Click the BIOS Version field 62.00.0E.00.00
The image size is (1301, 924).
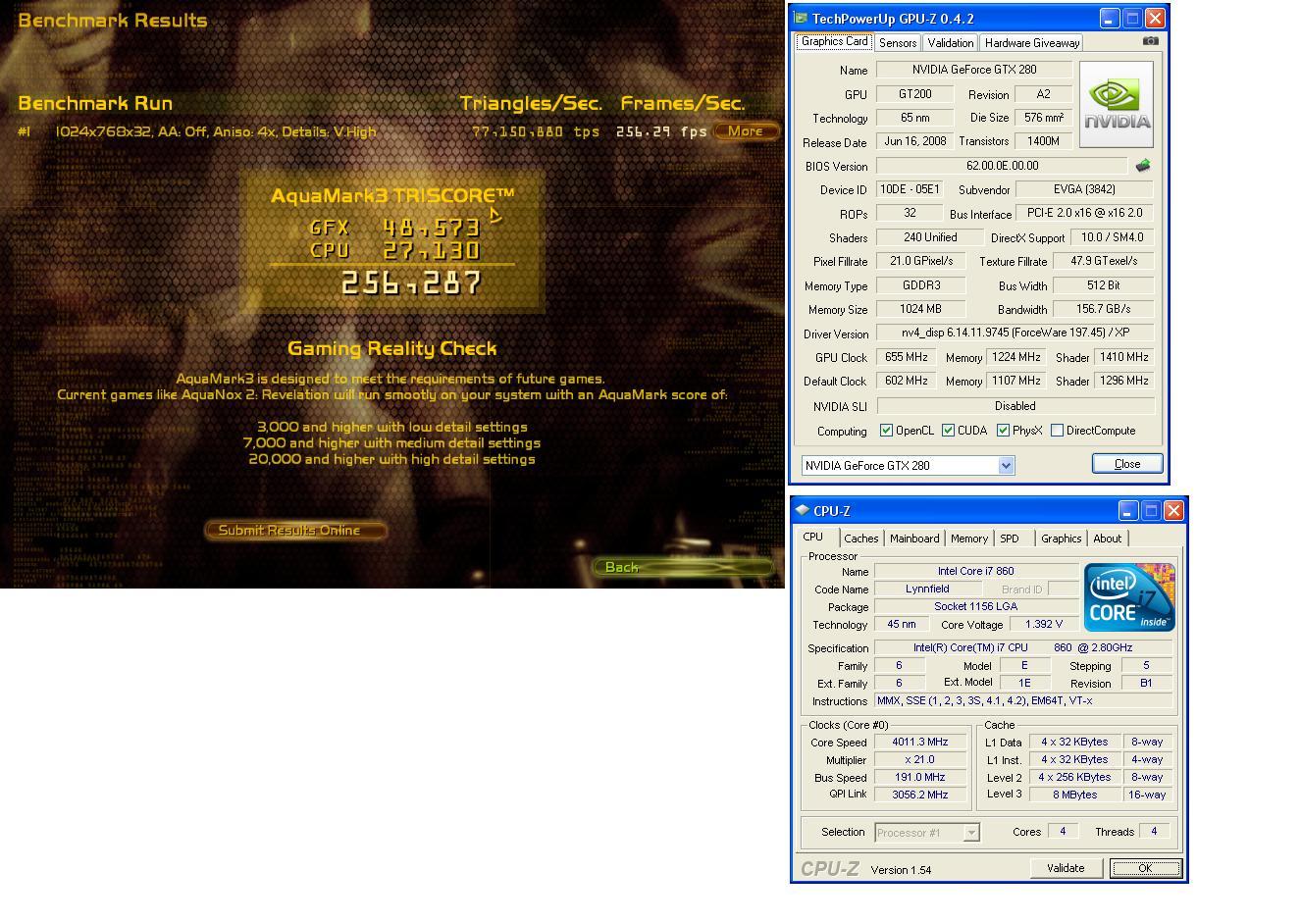point(1002,166)
